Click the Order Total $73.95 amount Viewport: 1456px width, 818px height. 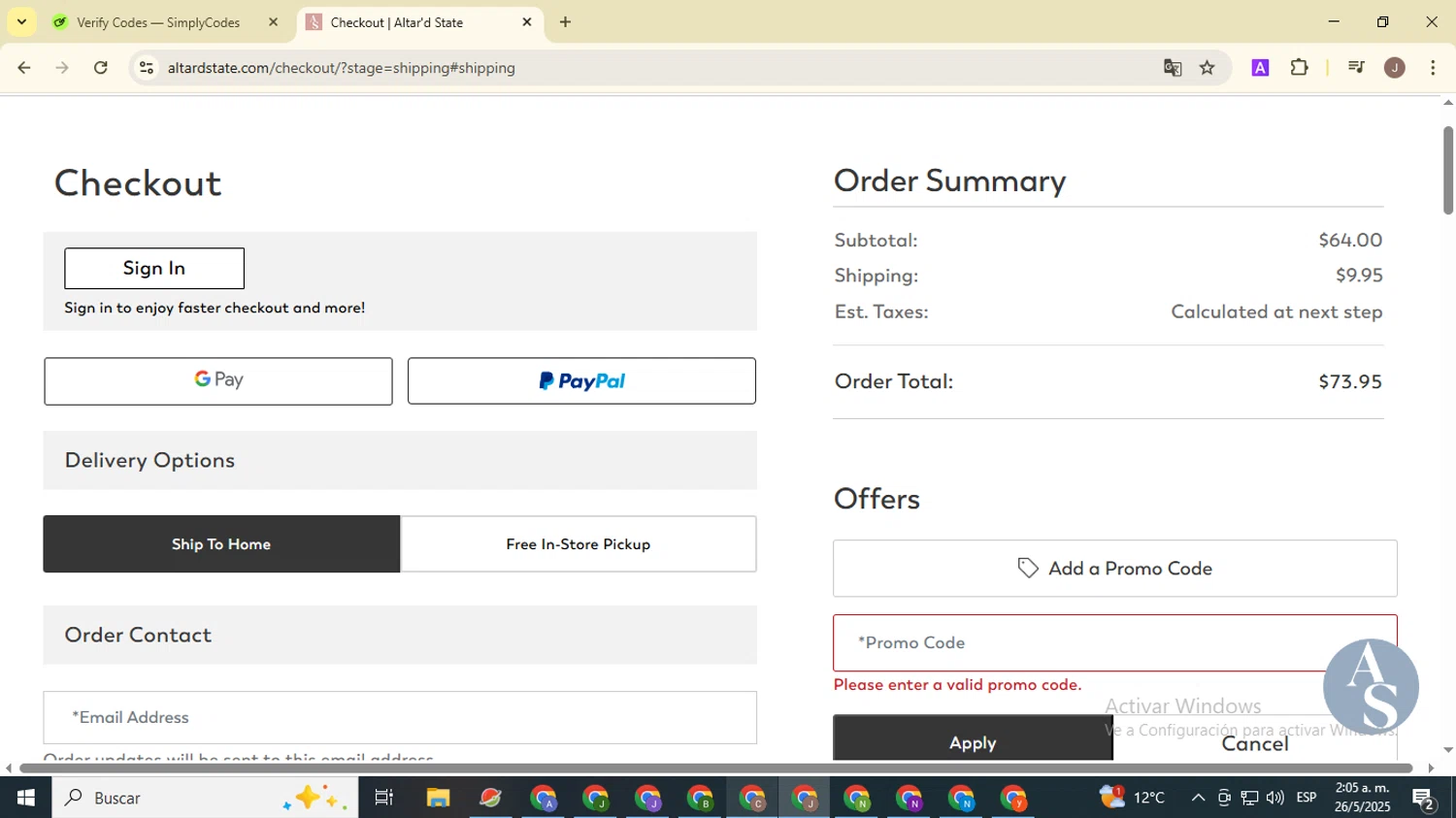(1350, 381)
